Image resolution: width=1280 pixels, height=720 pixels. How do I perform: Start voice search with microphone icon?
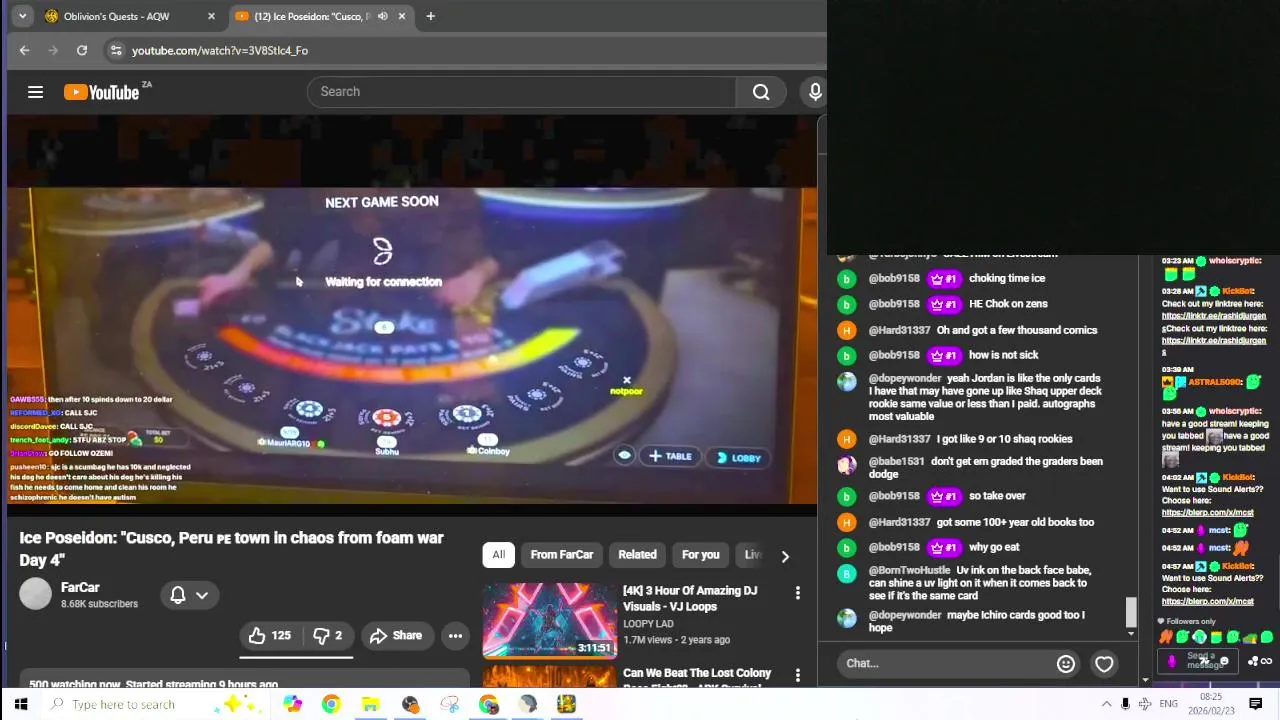coord(815,92)
